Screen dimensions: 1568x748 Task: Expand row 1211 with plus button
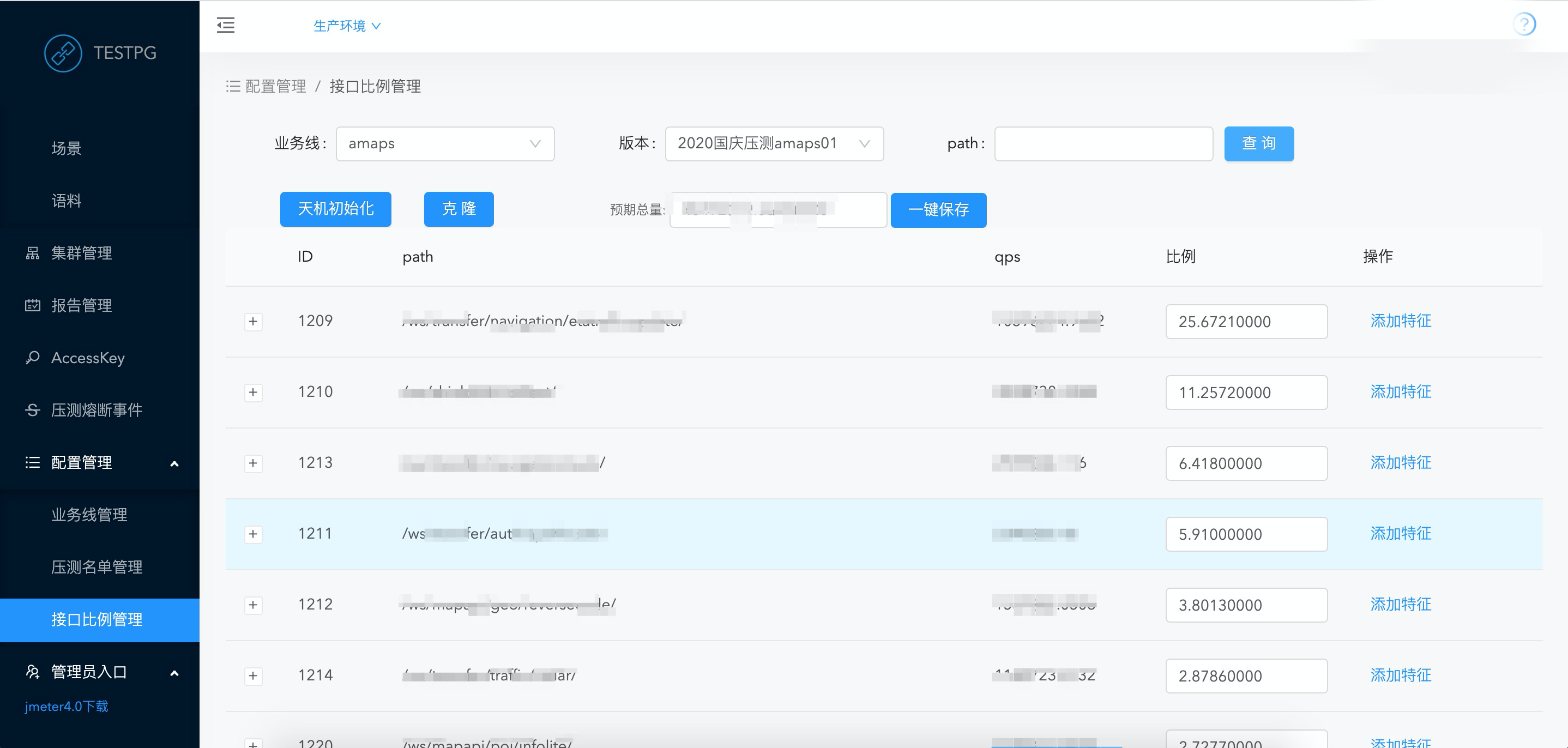click(x=253, y=534)
